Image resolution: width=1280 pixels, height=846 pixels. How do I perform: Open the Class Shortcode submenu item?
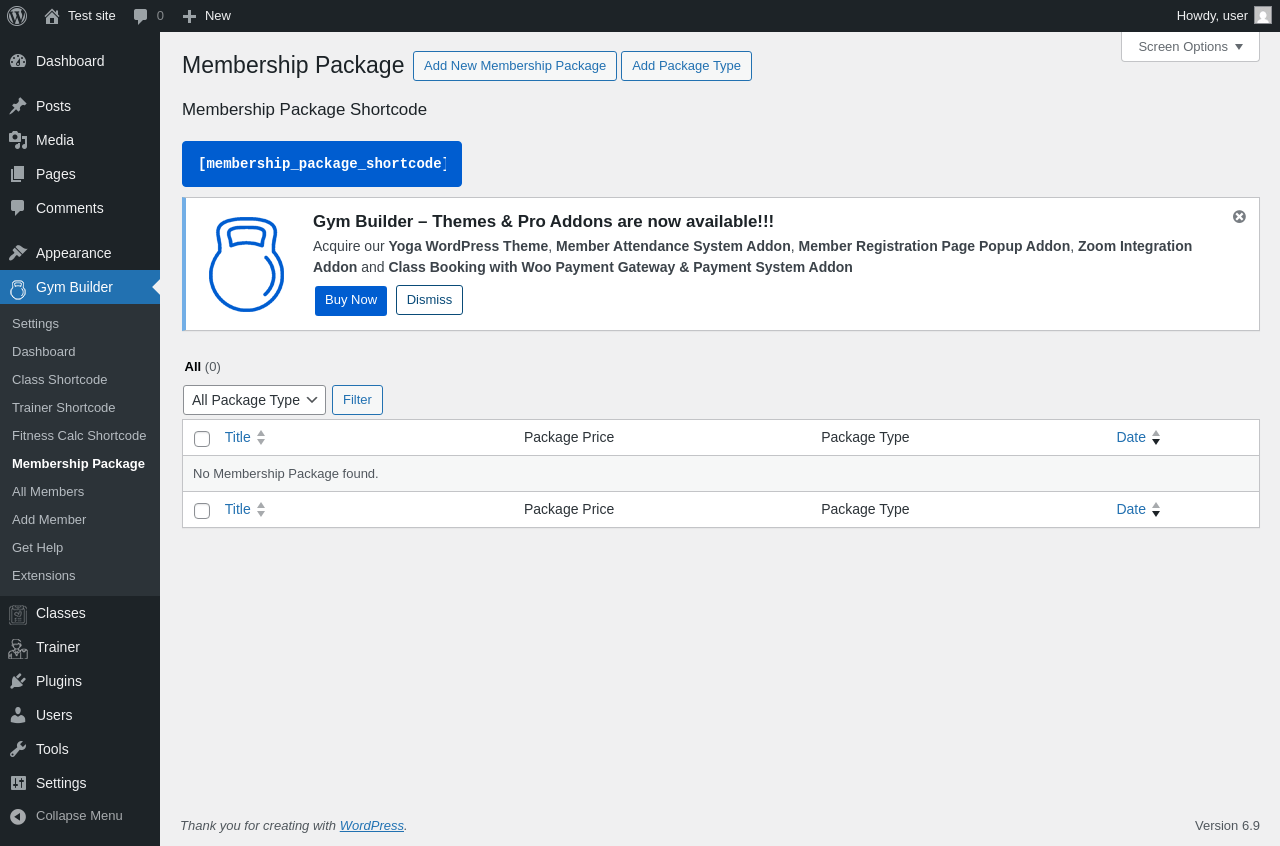click(59, 380)
